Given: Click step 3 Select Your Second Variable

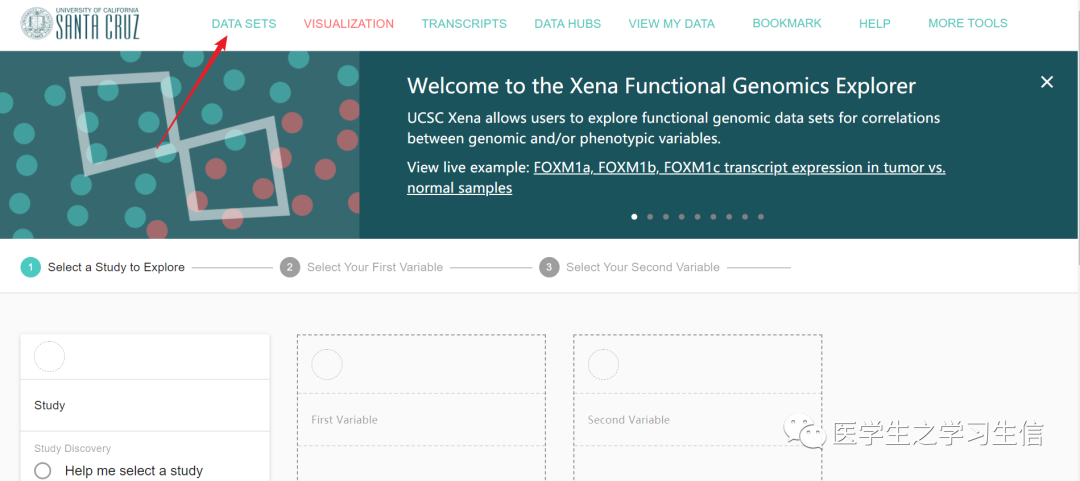Looking at the screenshot, I should [630, 267].
